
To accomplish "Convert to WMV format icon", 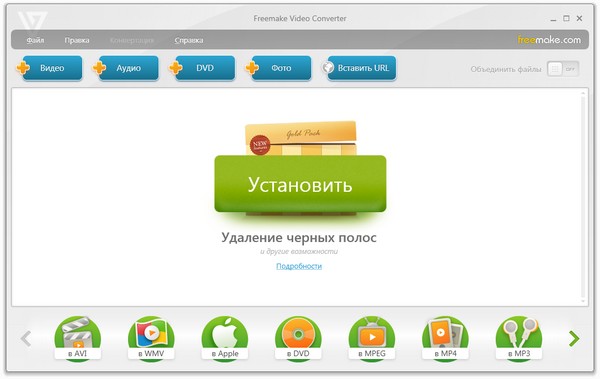I will 151,338.
